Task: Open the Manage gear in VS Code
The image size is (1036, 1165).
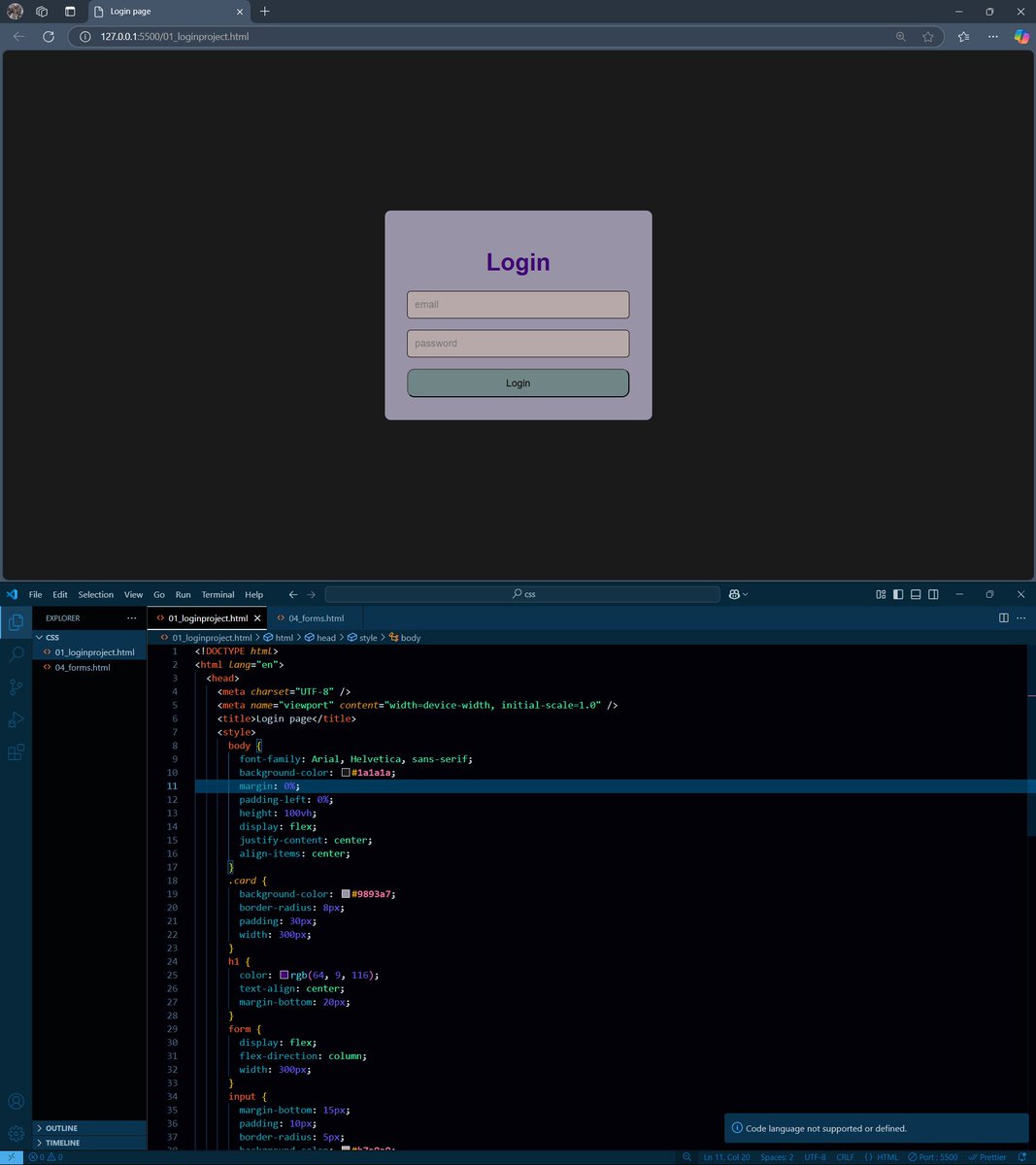Action: point(16,1133)
